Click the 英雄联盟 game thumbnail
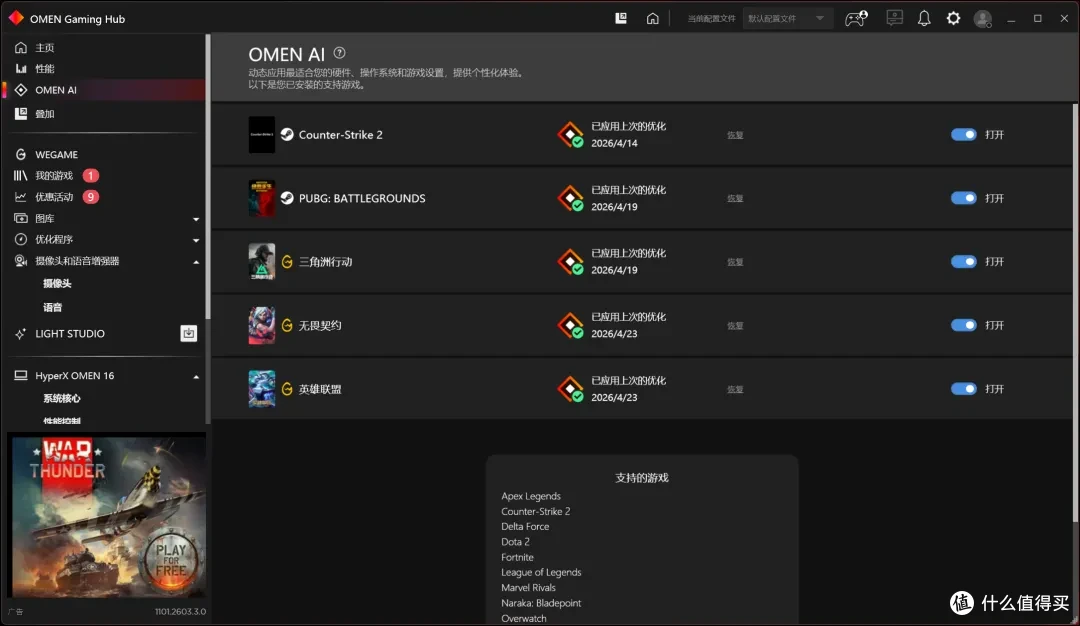1080x626 pixels. coord(262,388)
